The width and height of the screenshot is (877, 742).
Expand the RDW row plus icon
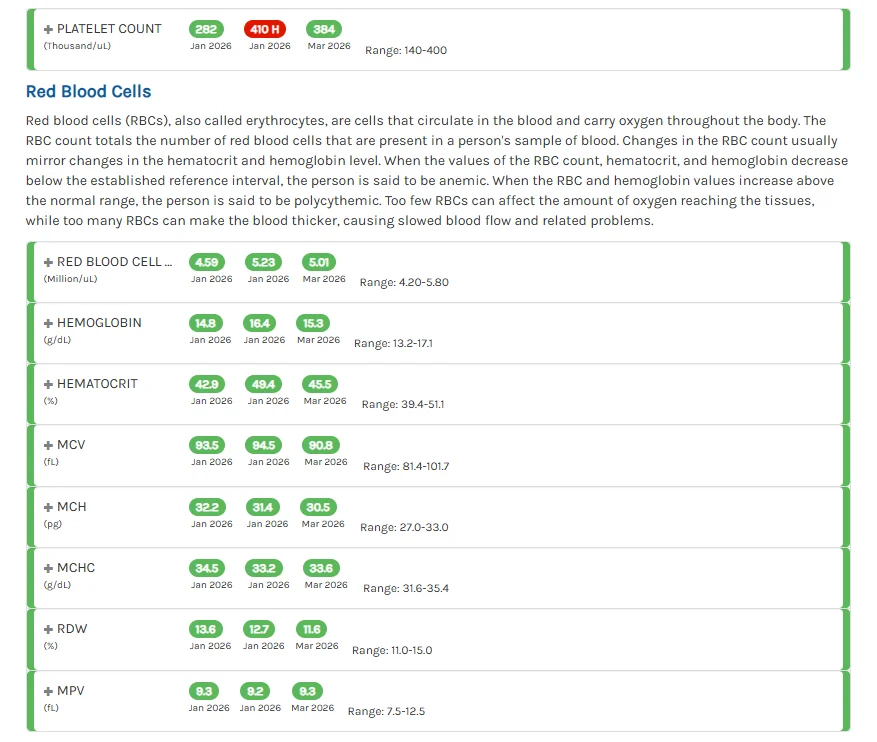pyautogui.click(x=49, y=629)
